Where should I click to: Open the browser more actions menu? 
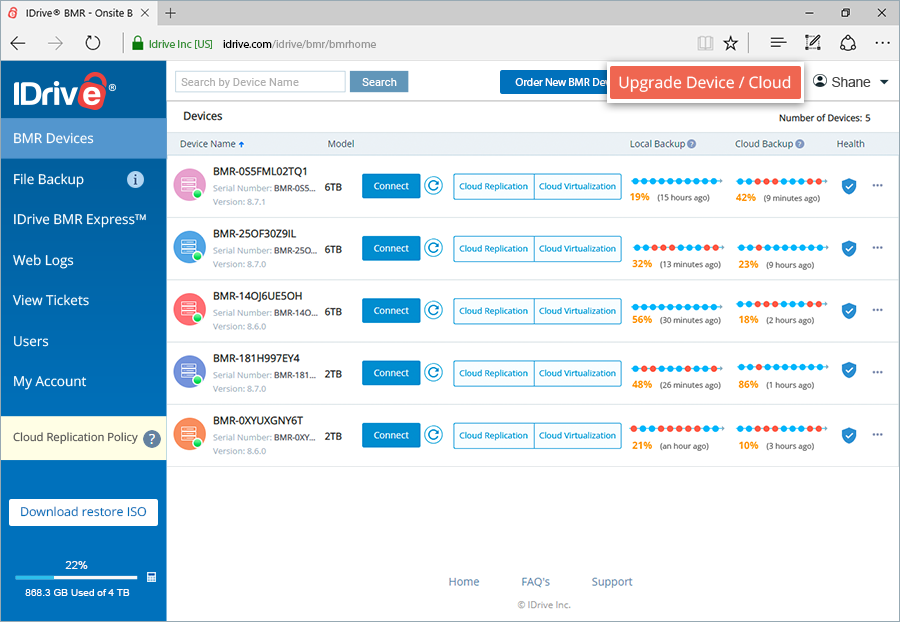(882, 42)
